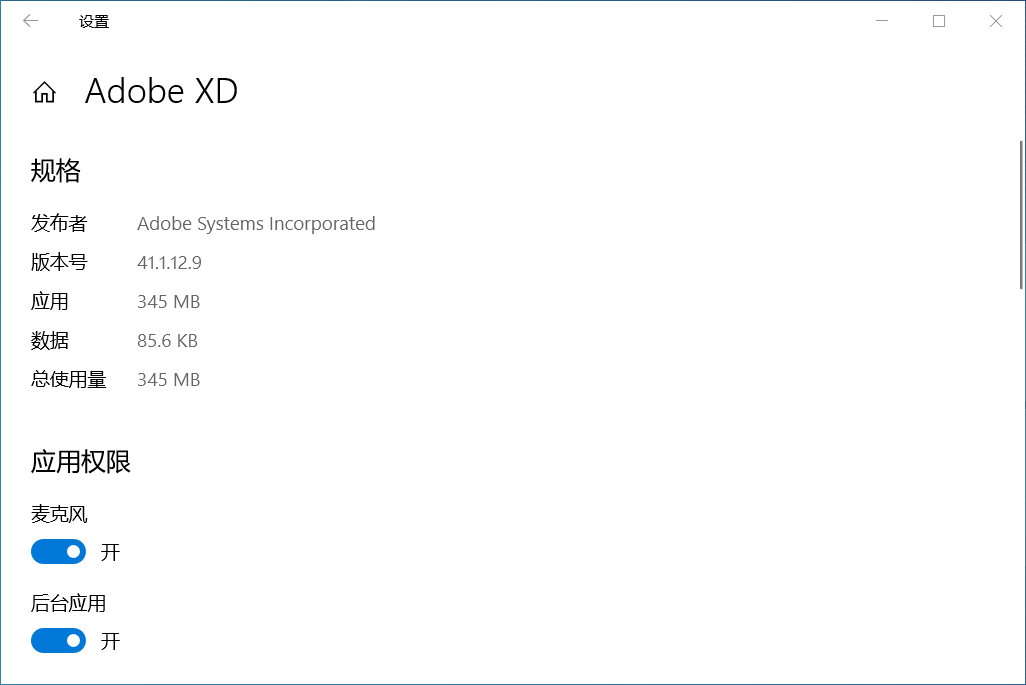Image resolution: width=1026 pixels, height=685 pixels.
Task: Click the Home icon beside Adobe XD
Action: (x=44, y=93)
